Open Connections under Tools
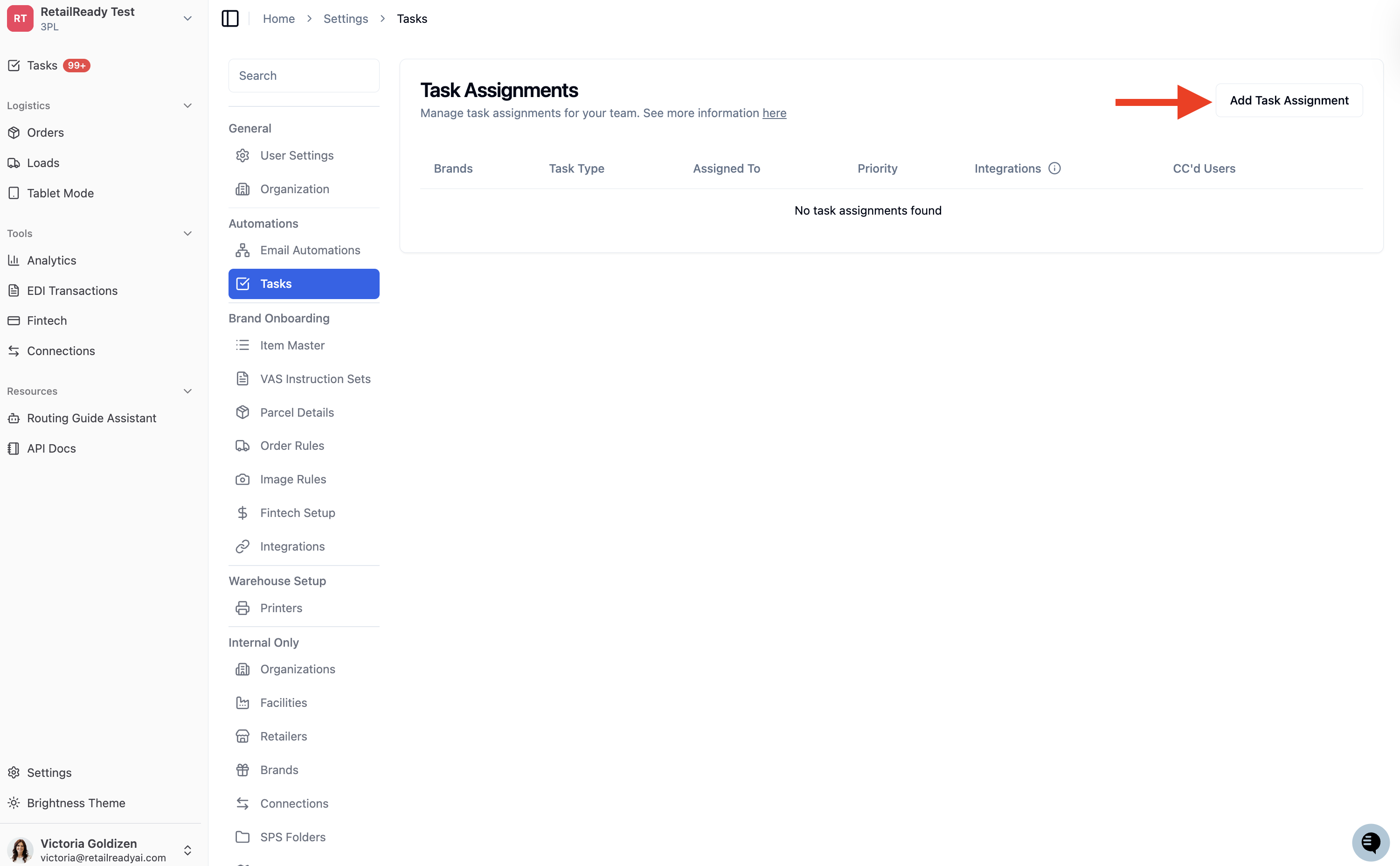The height and width of the screenshot is (866, 1400). [61, 351]
